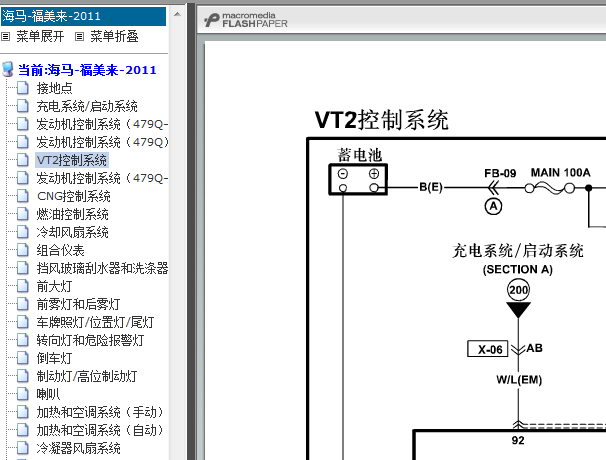Image resolution: width=606 pixels, height=460 pixels.
Task: Open CNG控制系统 entry
Action: click(x=73, y=196)
